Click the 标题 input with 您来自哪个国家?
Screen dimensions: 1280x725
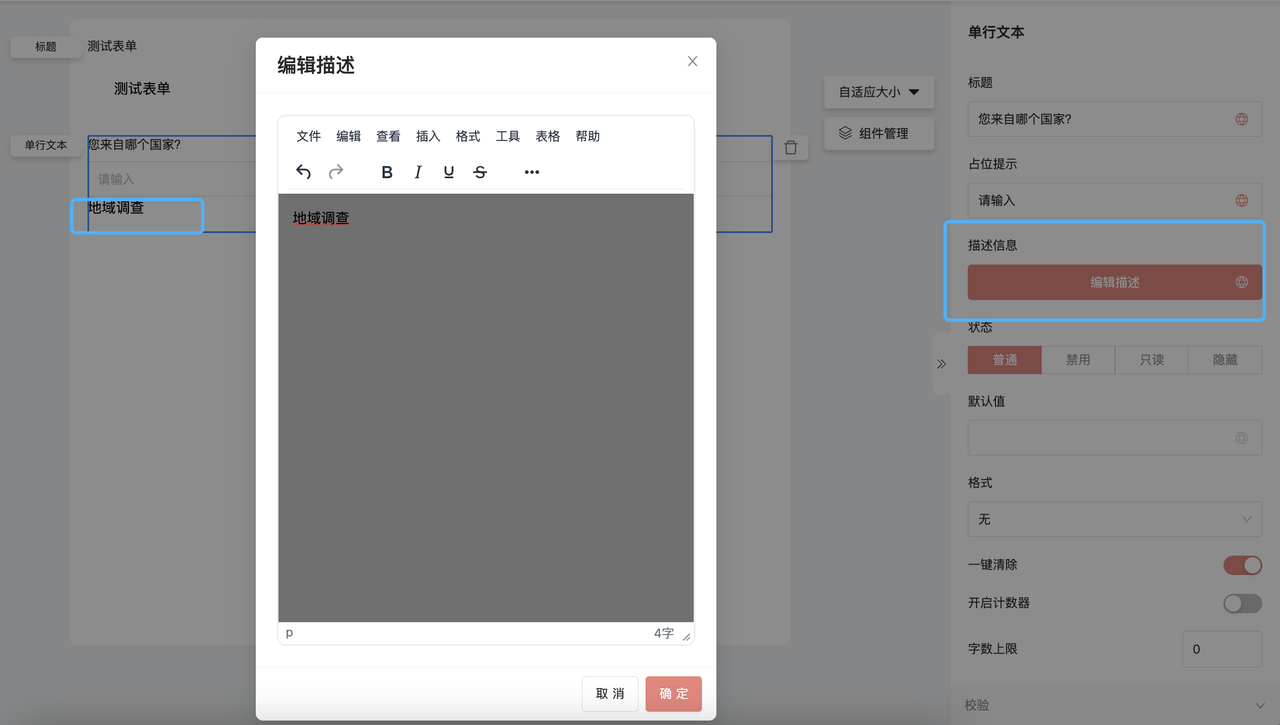point(1115,119)
